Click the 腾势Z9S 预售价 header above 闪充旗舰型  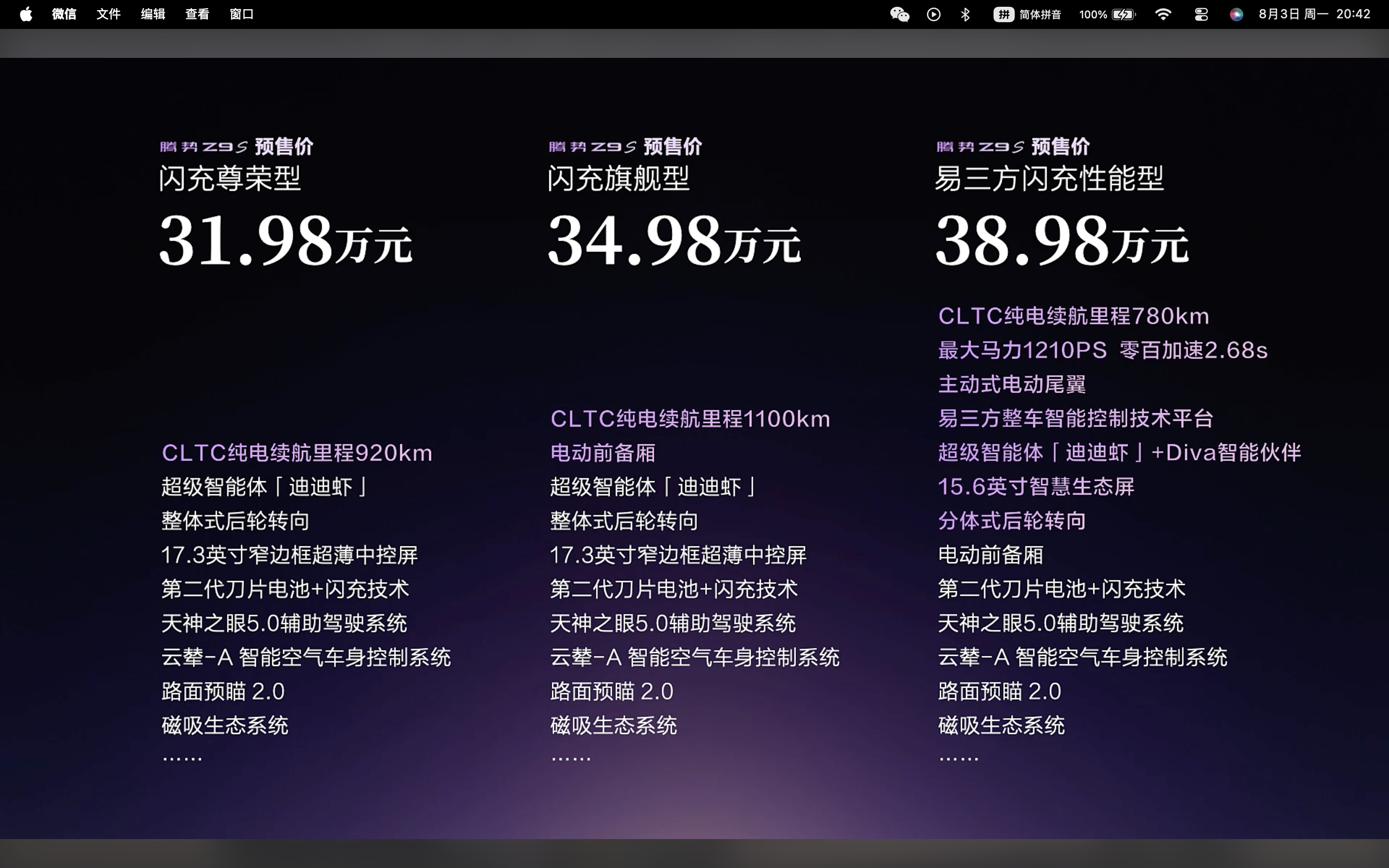tap(625, 147)
